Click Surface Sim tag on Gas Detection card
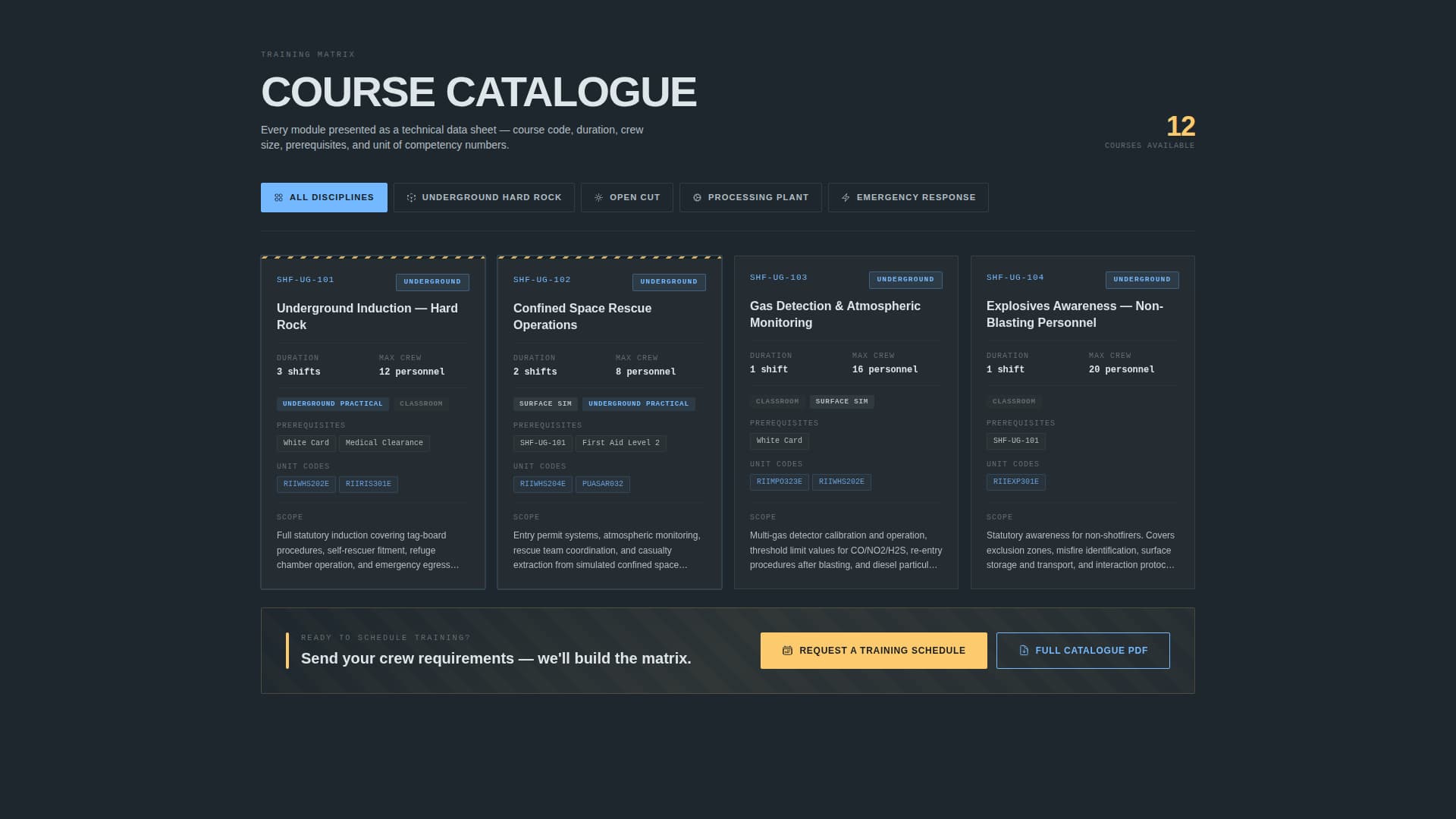The height and width of the screenshot is (819, 1456). point(842,402)
